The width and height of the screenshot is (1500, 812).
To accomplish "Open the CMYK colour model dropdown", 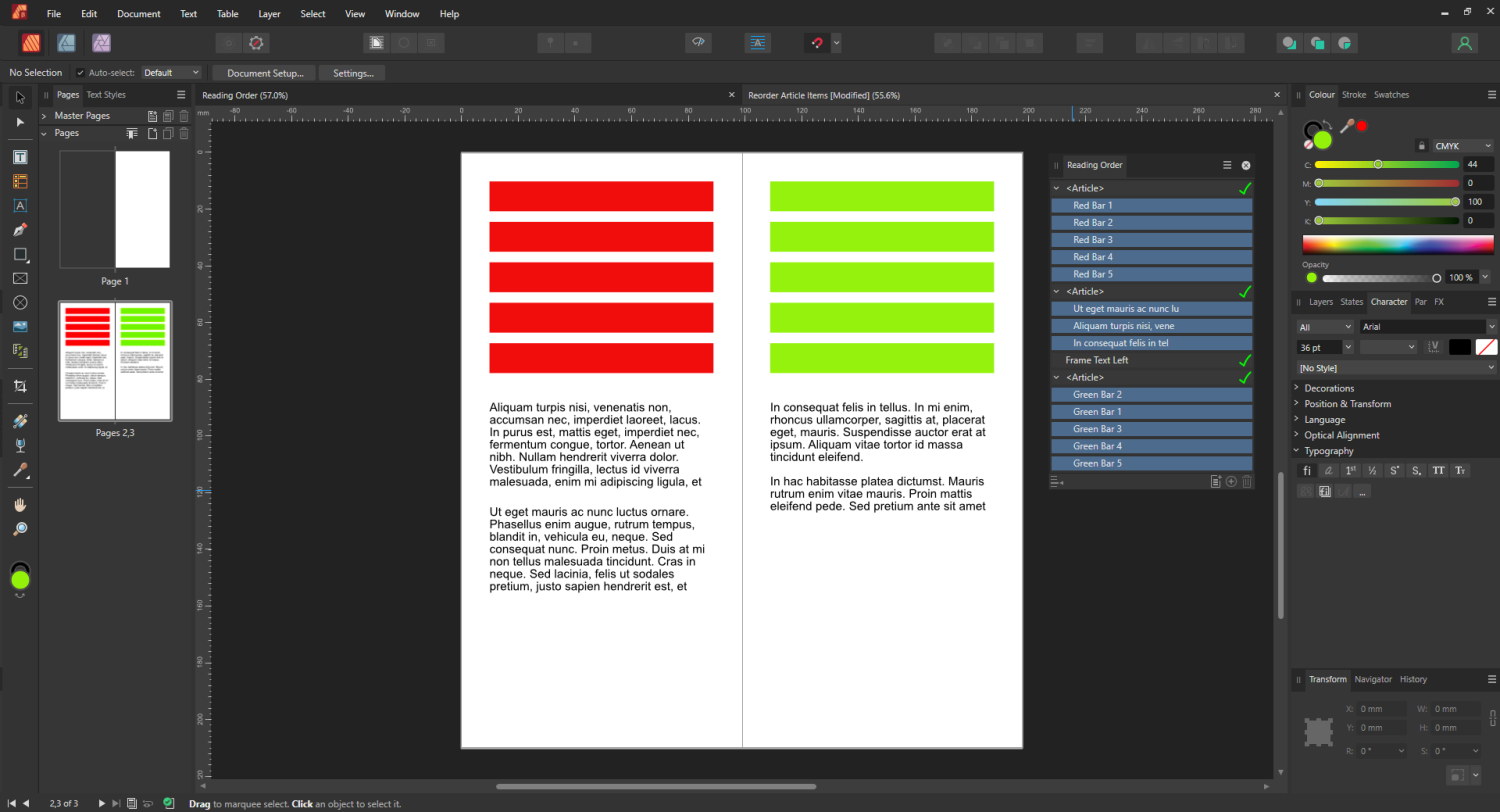I will tap(1462, 146).
